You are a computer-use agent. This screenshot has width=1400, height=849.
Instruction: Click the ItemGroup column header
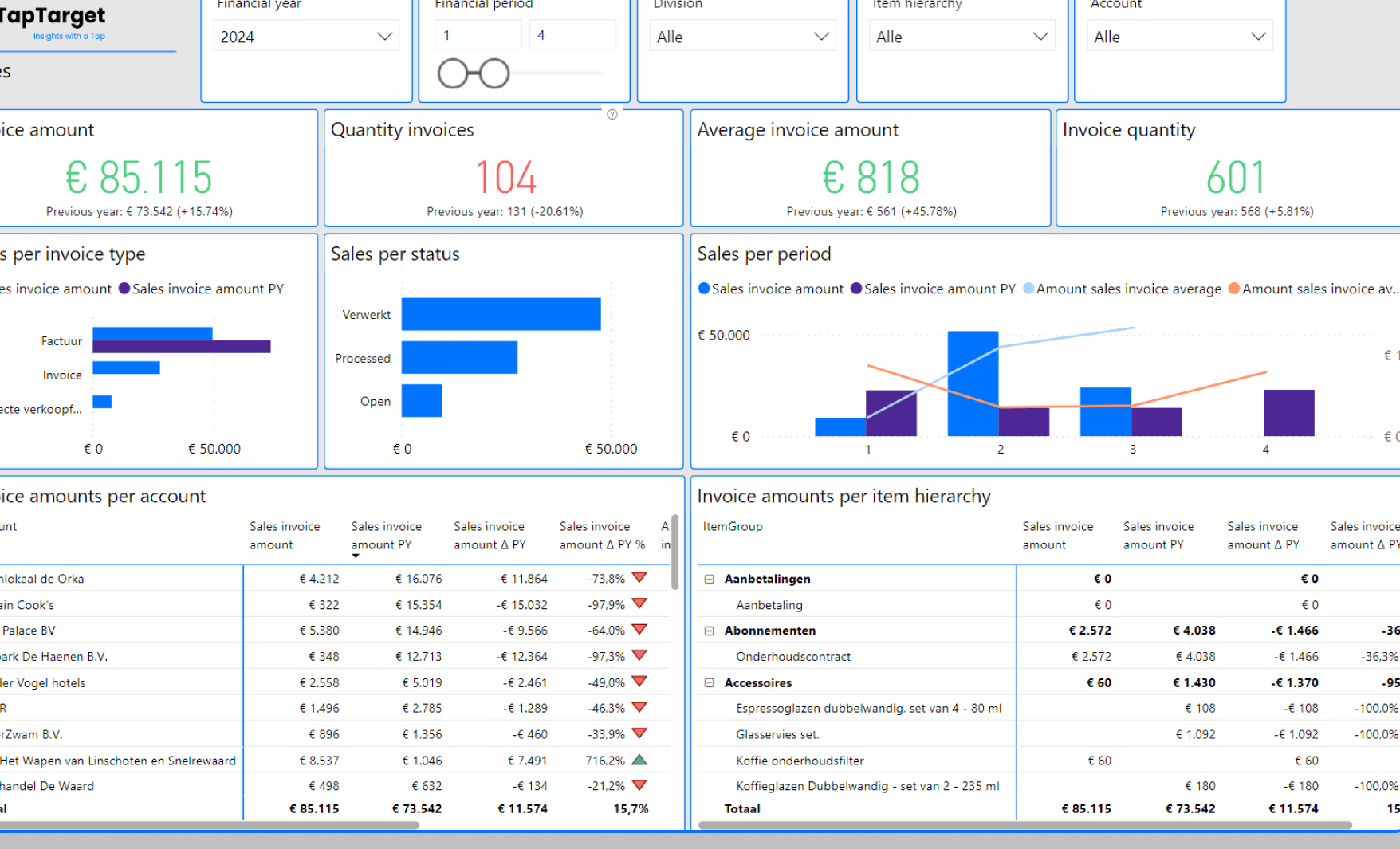[x=733, y=526]
